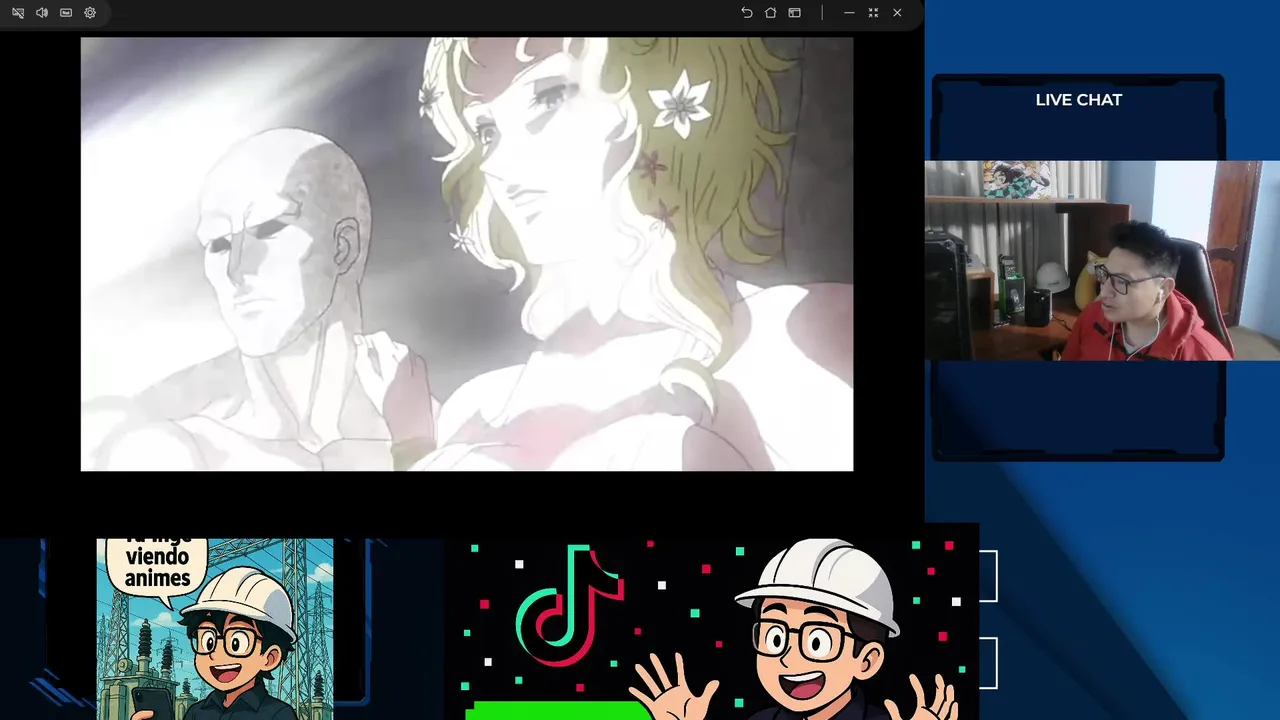
Task: Close the player window with the X
Action: (897, 13)
